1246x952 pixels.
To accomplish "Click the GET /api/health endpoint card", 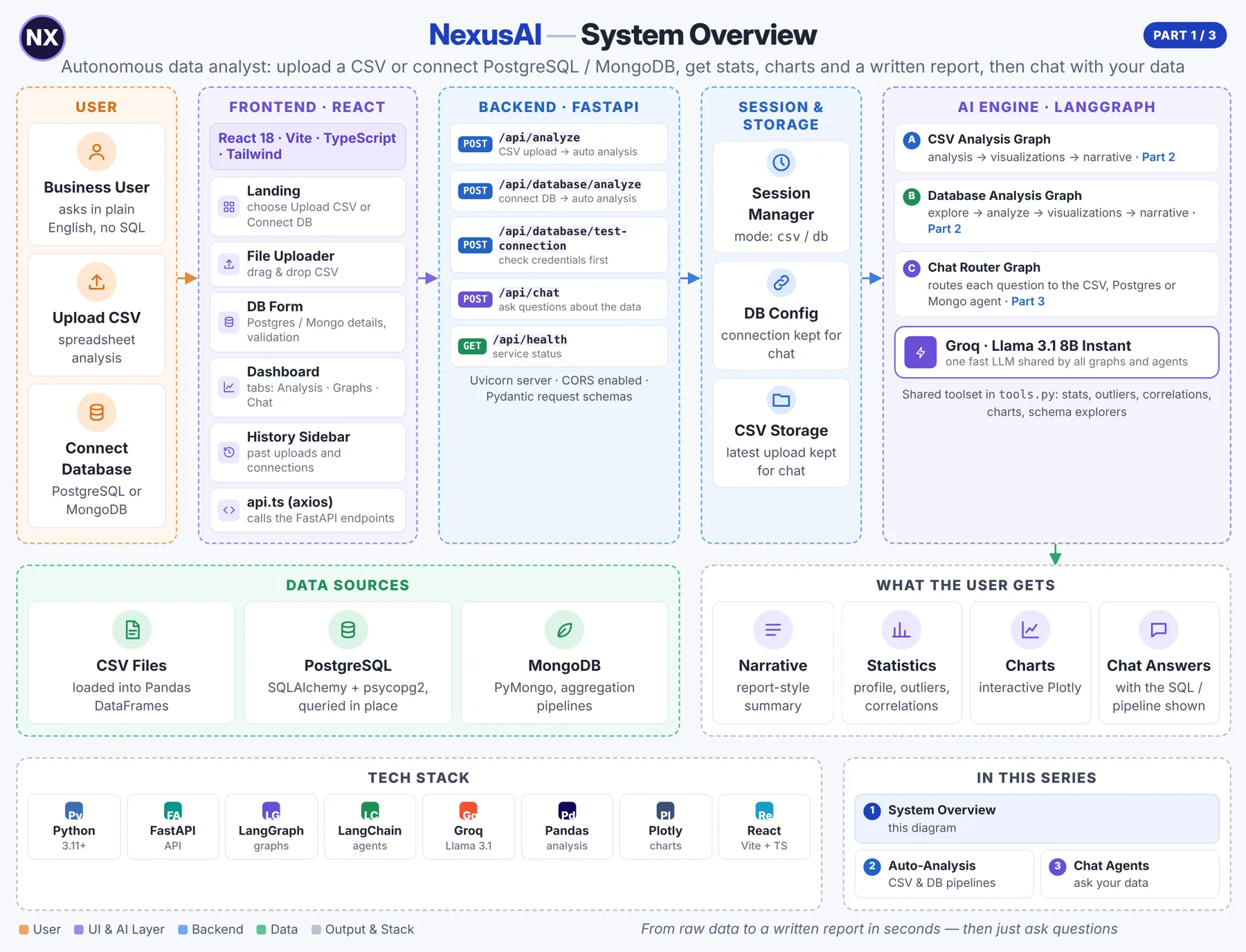I will (559, 346).
